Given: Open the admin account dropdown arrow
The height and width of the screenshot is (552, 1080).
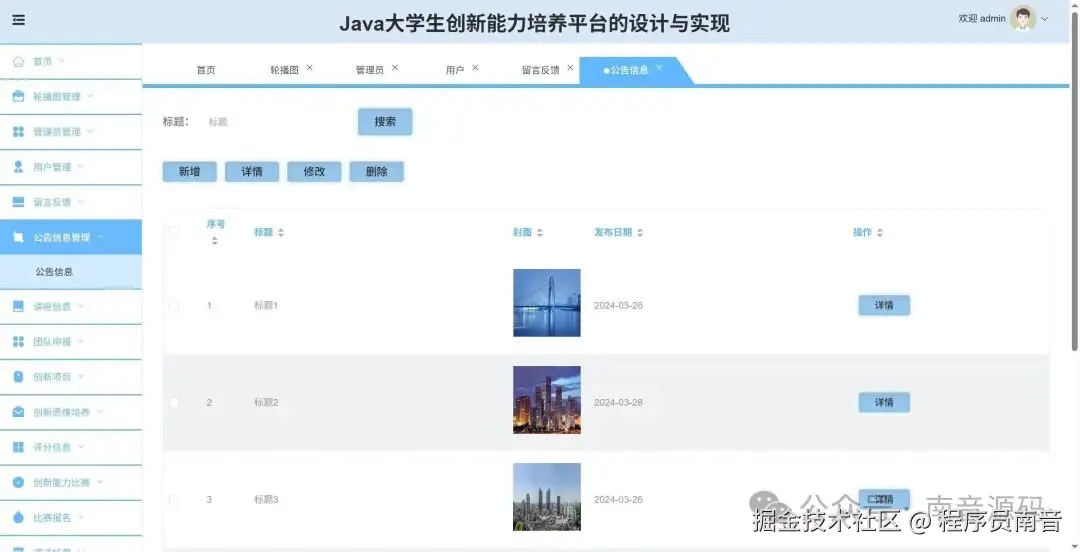Looking at the screenshot, I should (1044, 19).
